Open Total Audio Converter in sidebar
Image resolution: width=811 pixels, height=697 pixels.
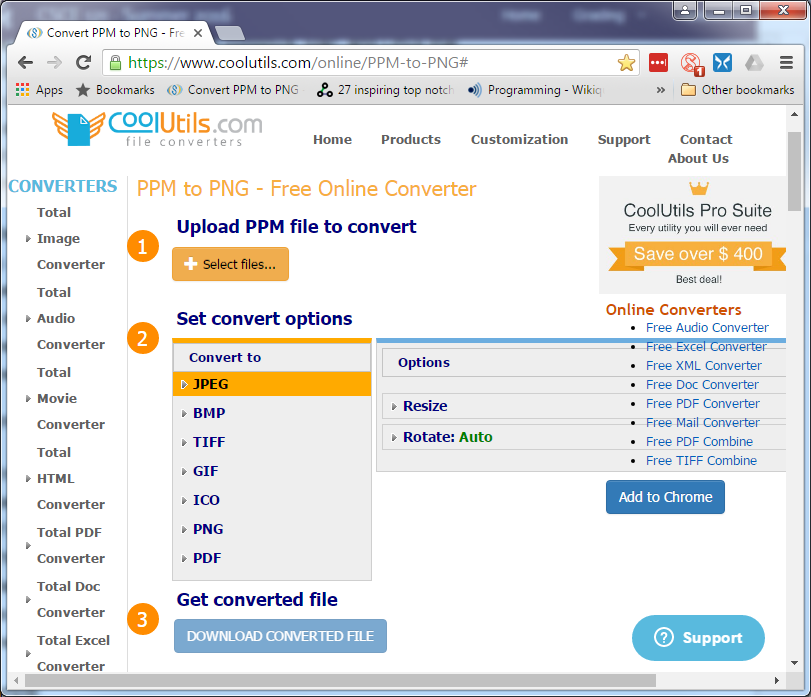click(x=70, y=319)
